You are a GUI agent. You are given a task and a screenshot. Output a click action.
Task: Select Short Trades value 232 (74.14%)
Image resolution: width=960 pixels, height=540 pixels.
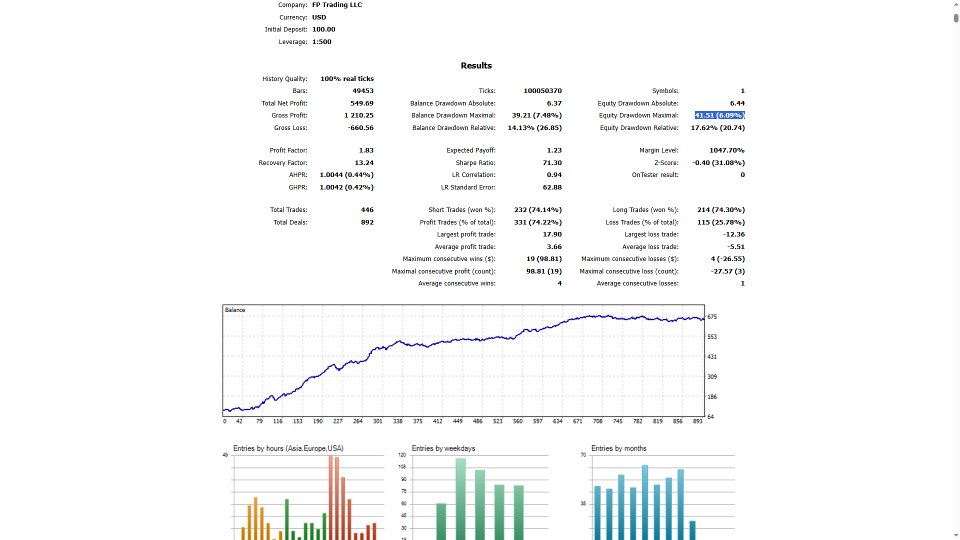[x=538, y=210]
